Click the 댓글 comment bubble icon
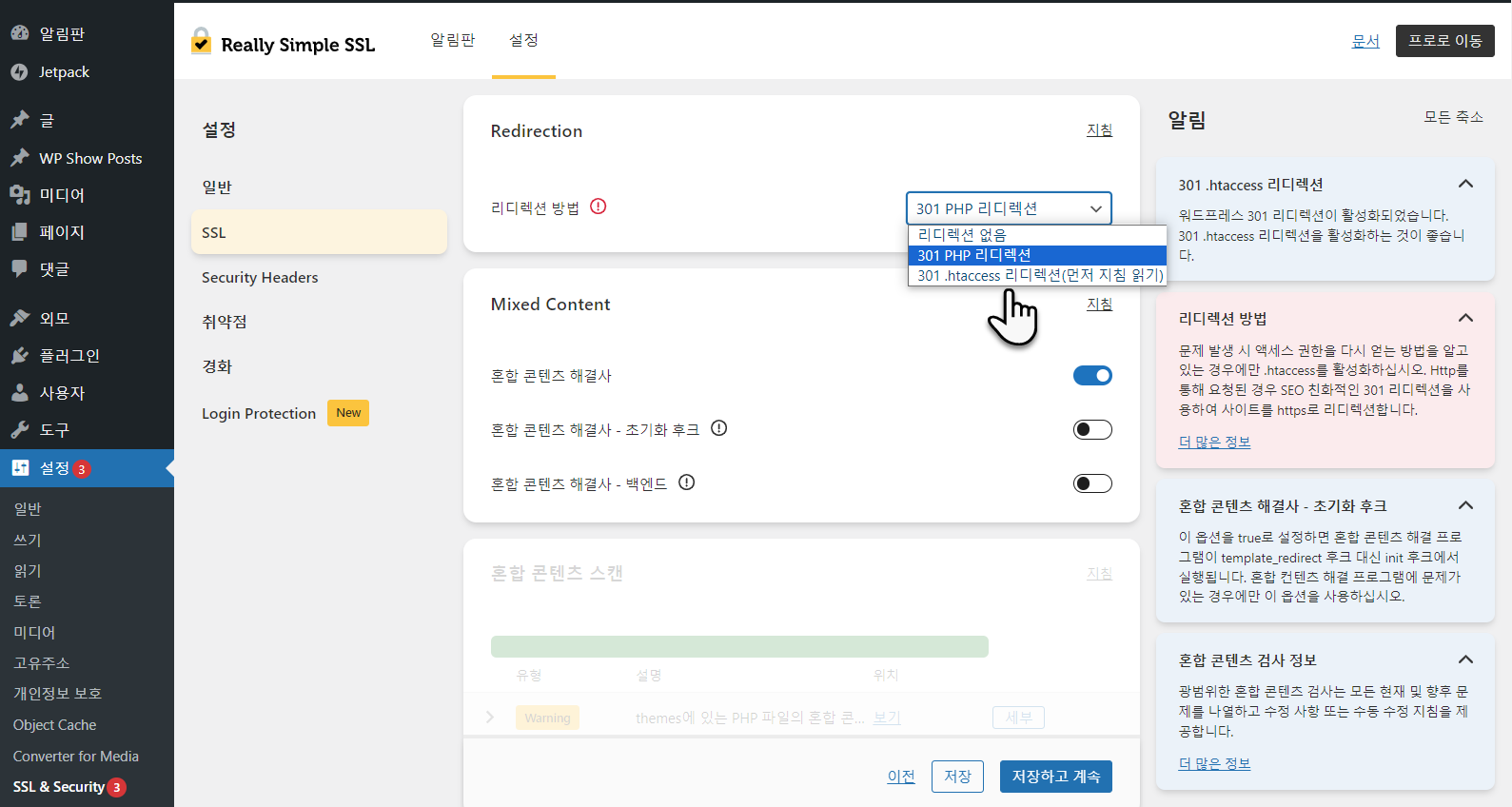 20,269
